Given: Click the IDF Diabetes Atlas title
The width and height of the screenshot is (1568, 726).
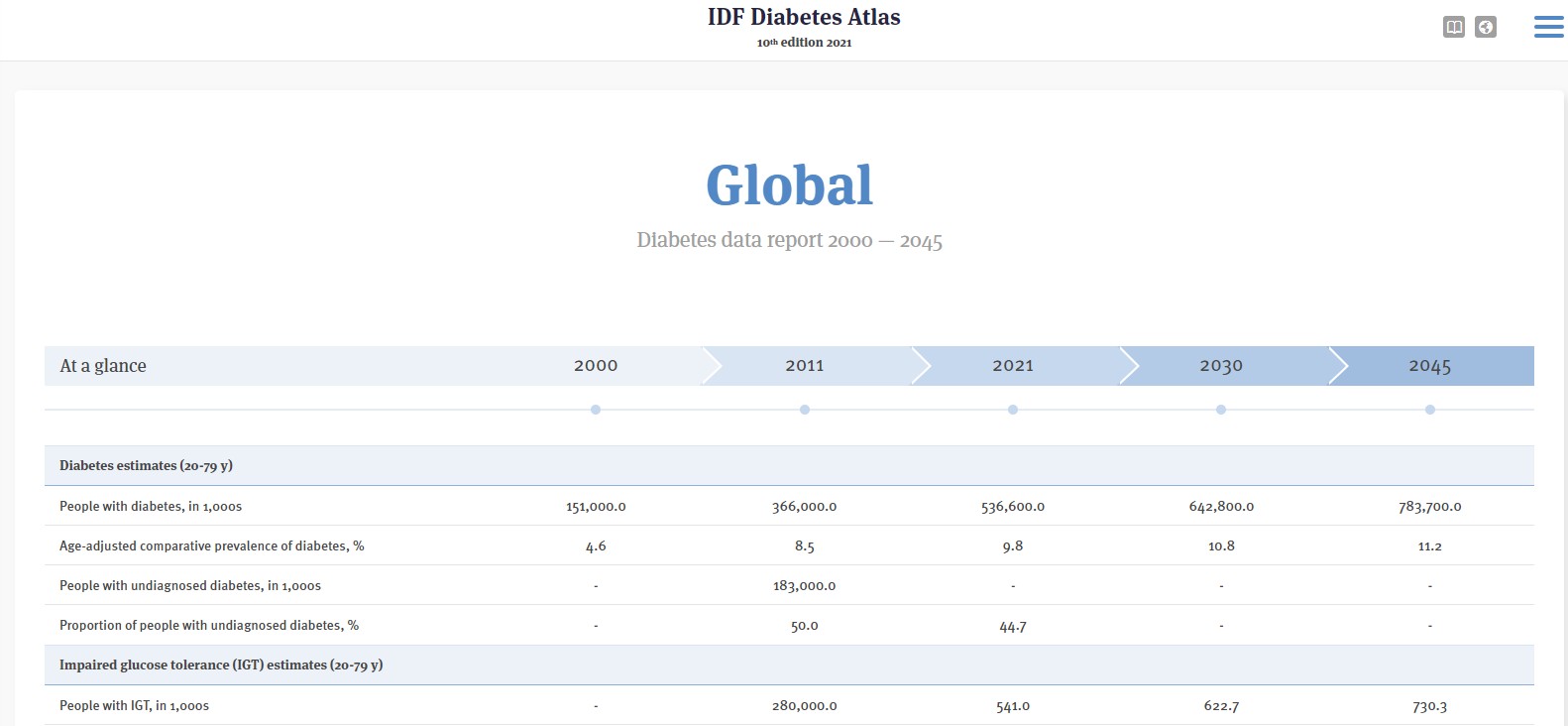Looking at the screenshot, I should pyautogui.click(x=804, y=18).
